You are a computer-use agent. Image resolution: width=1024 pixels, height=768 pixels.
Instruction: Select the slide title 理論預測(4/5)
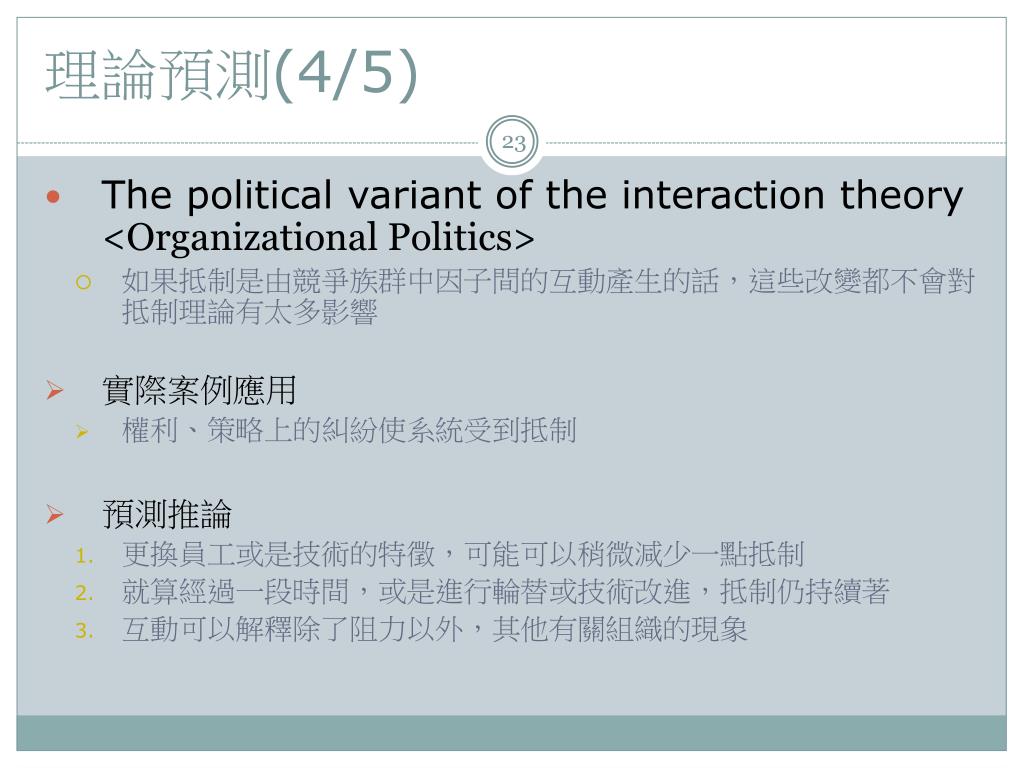click(x=231, y=74)
